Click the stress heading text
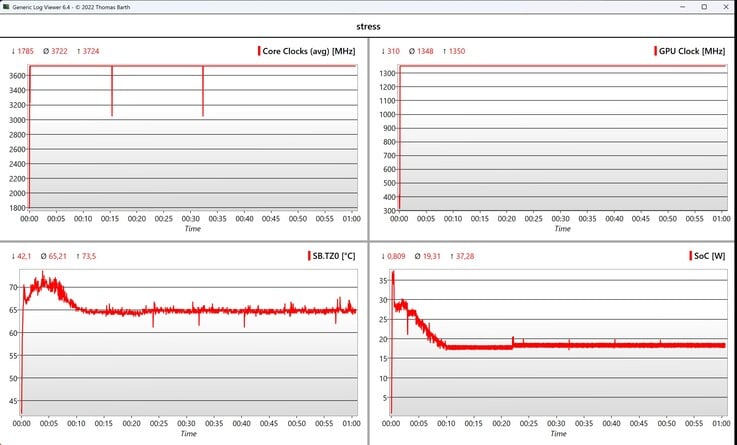The height and width of the screenshot is (445, 737). [x=368, y=26]
